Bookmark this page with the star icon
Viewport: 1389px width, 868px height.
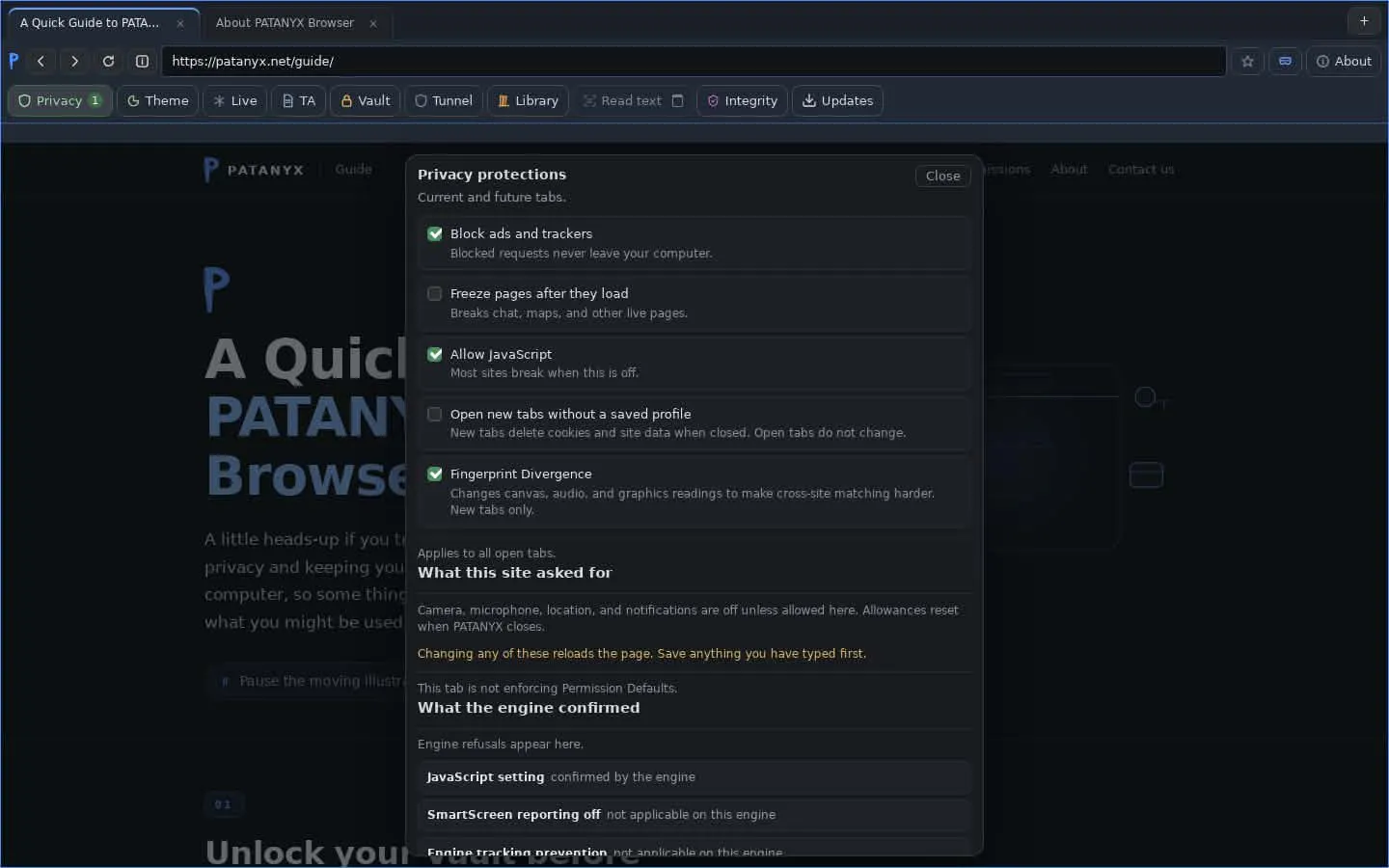1247,61
